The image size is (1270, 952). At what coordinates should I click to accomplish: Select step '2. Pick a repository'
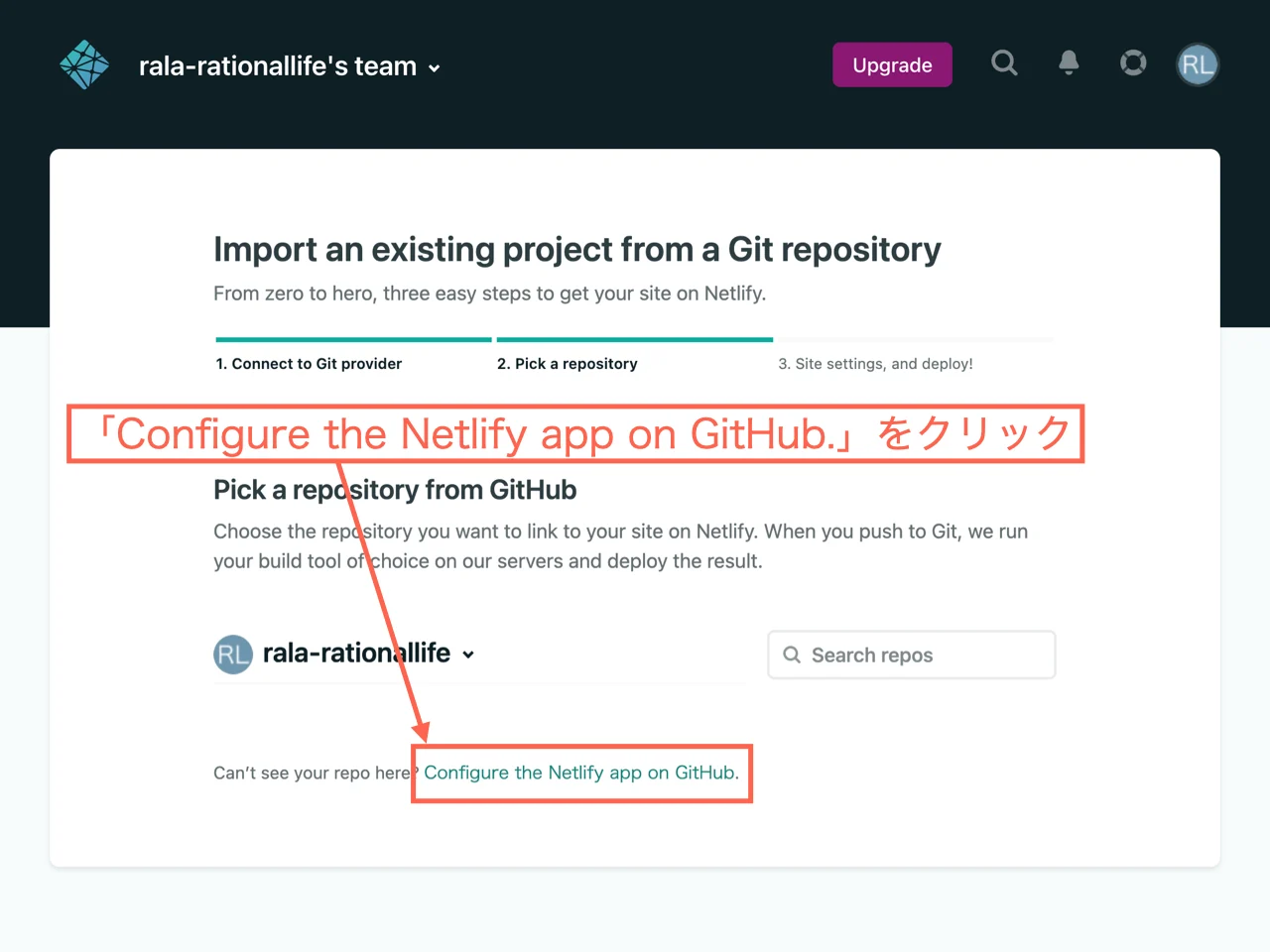[568, 363]
